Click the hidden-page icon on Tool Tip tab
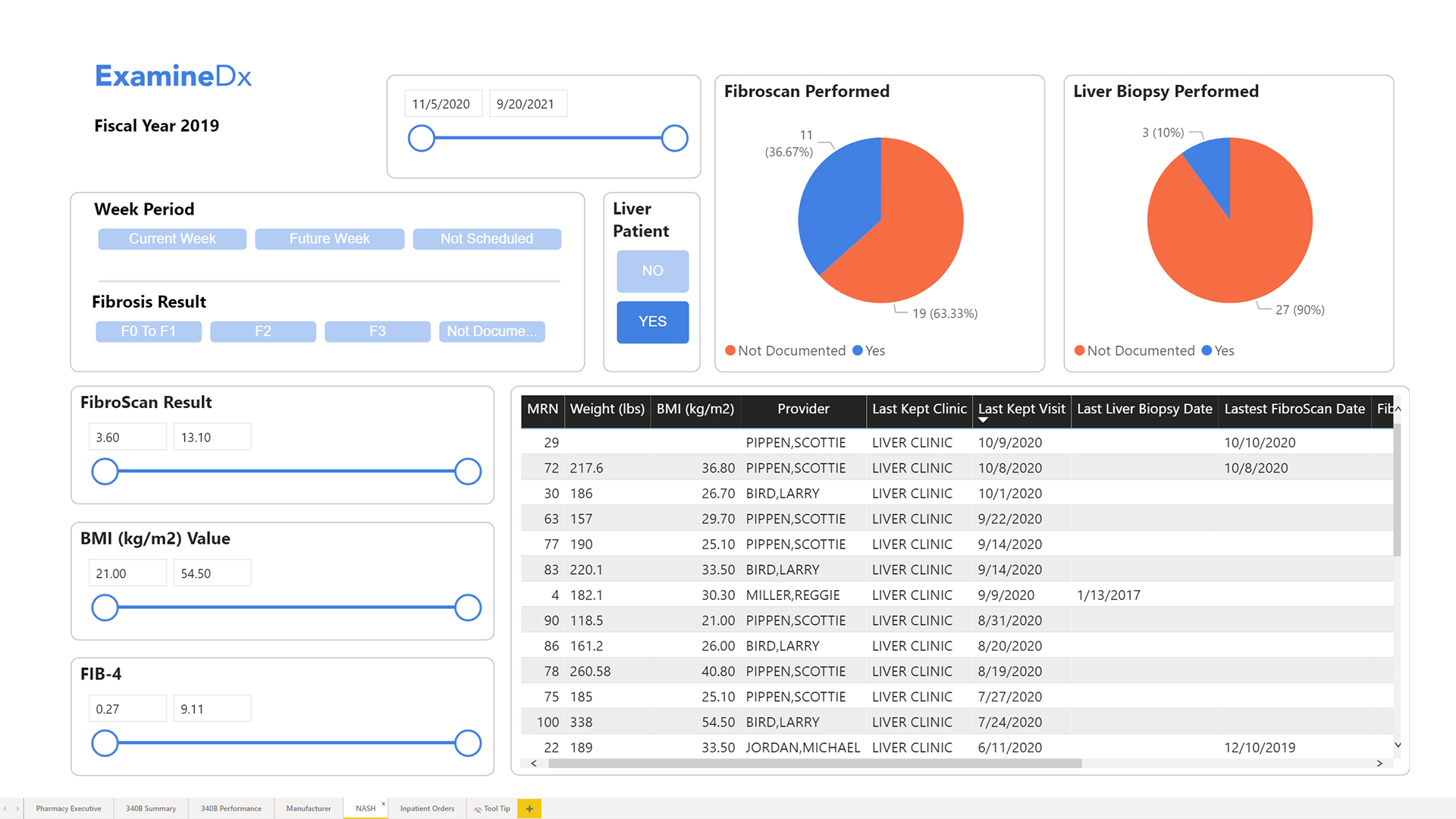This screenshot has height=819, width=1456. 478,809
